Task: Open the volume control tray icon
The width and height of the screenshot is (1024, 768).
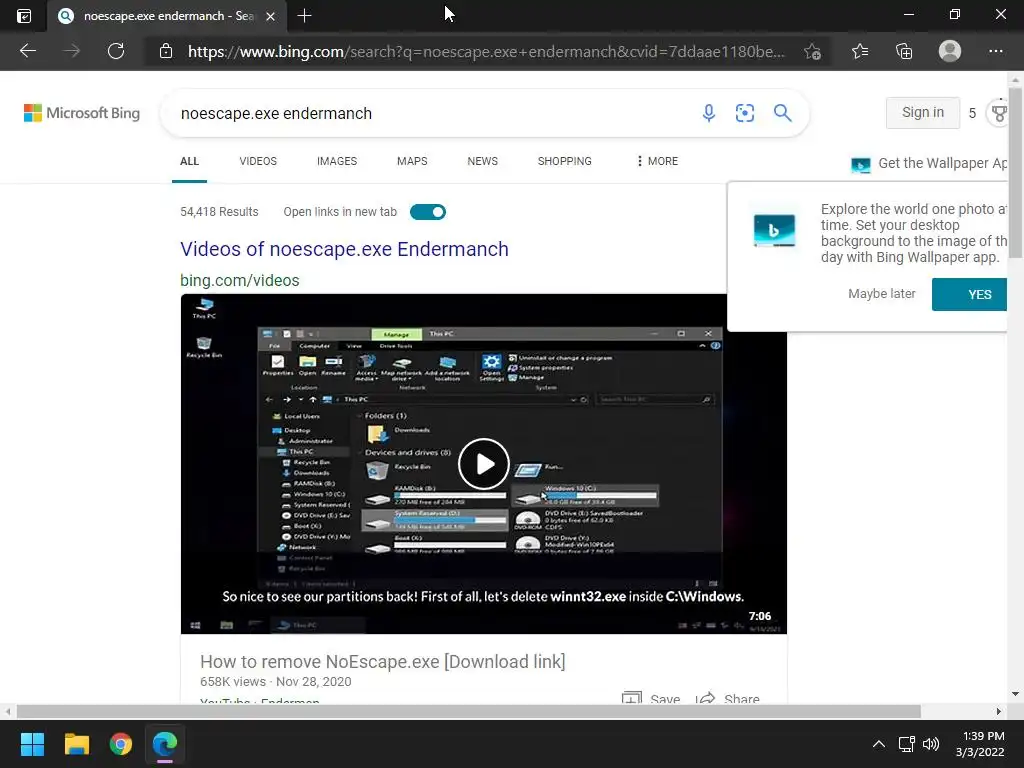Action: [x=931, y=744]
